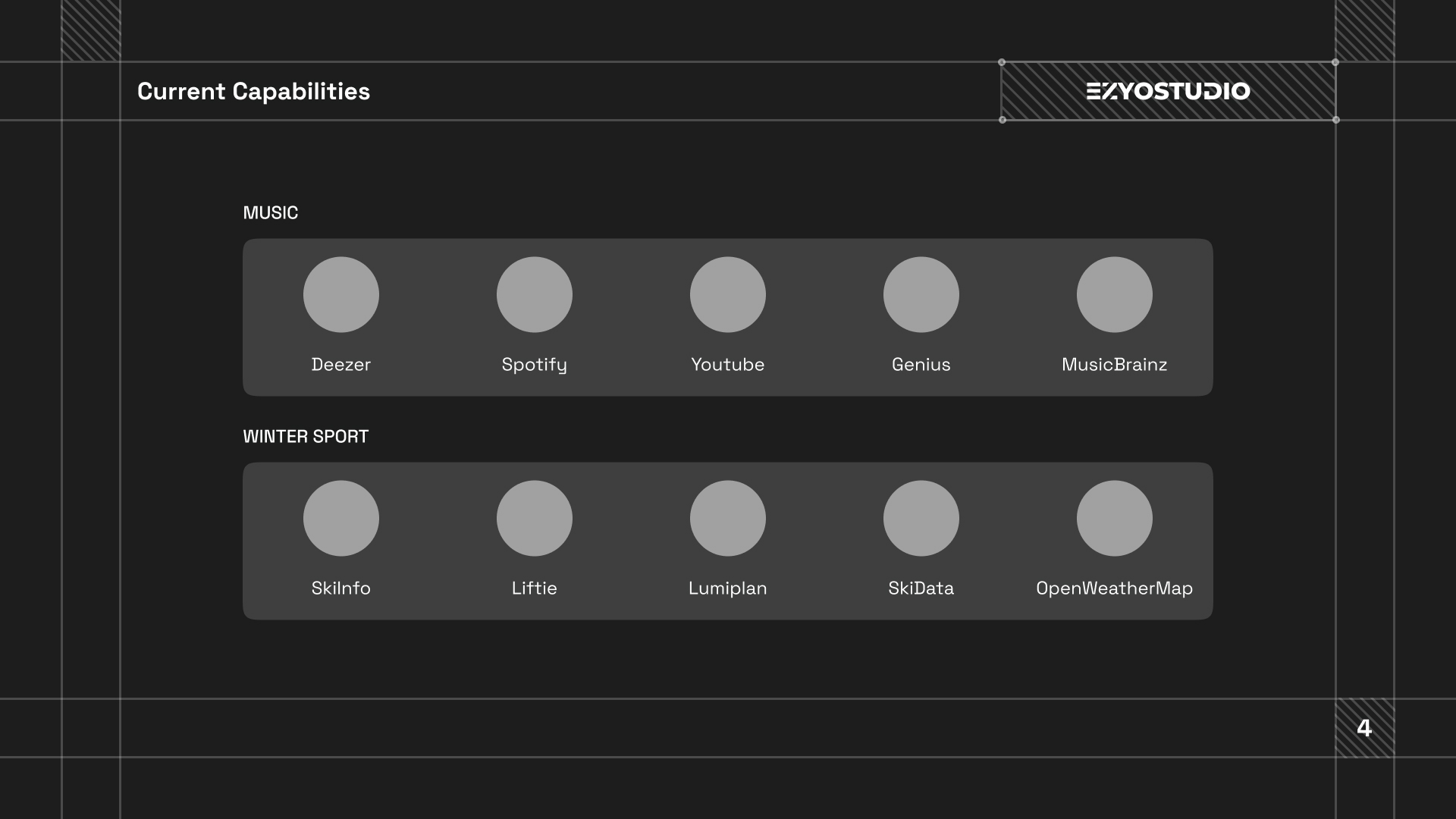The image size is (1456, 819).
Task: Click the Genius text label
Action: click(921, 365)
